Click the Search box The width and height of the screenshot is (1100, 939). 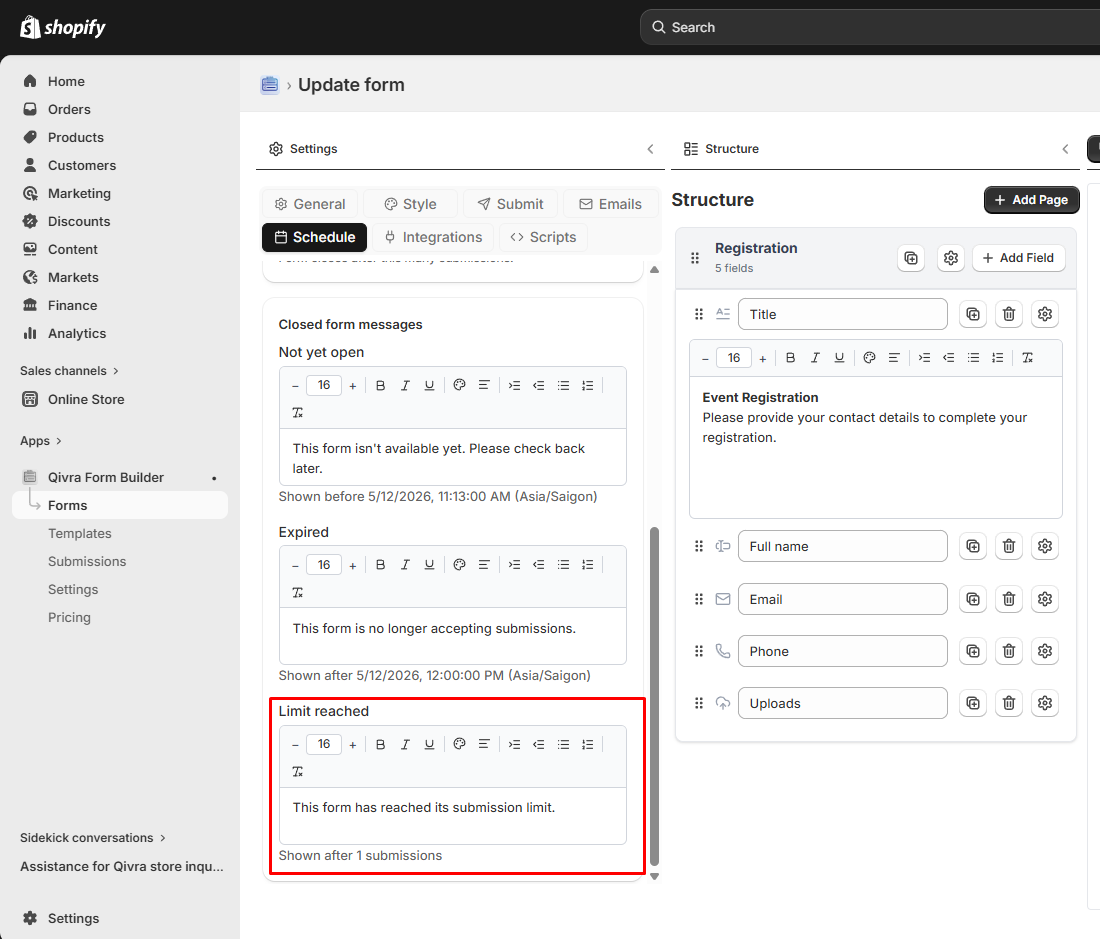click(x=870, y=27)
